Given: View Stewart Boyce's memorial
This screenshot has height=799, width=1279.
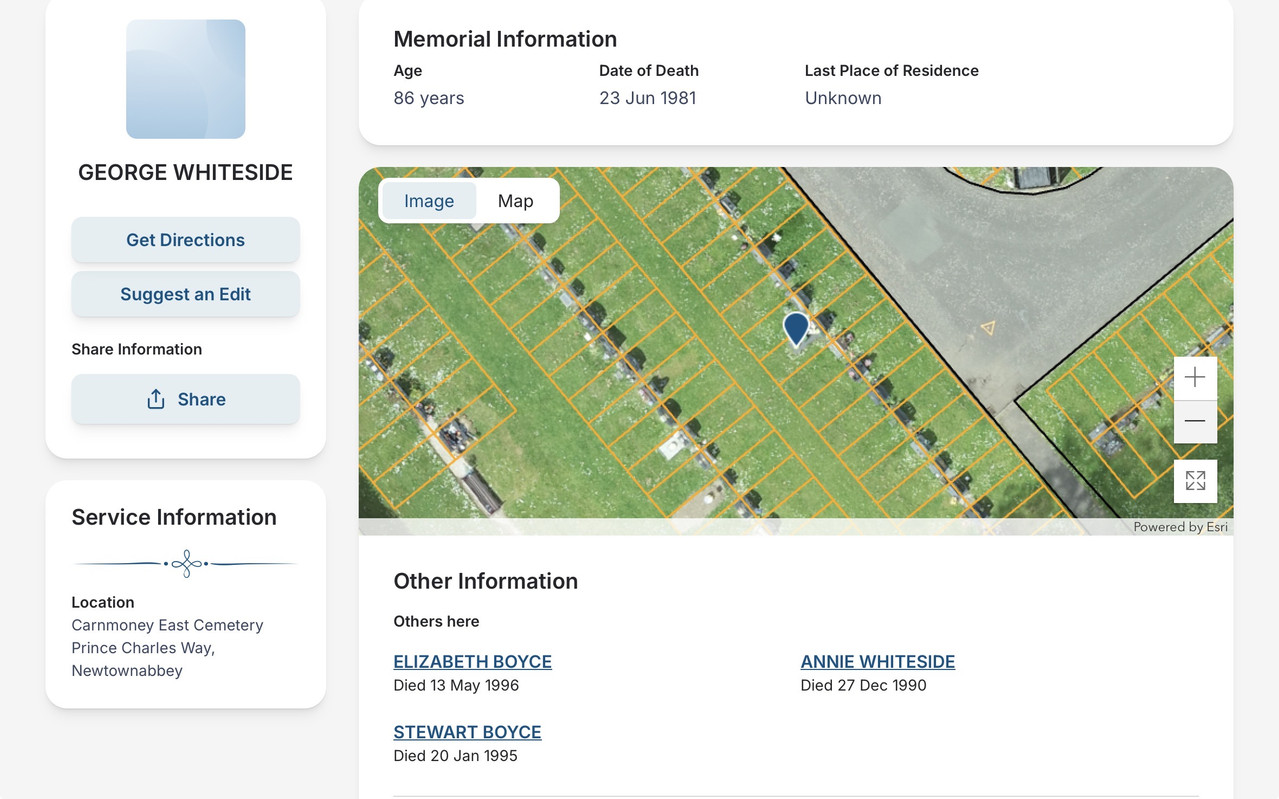Looking at the screenshot, I should point(467,732).
